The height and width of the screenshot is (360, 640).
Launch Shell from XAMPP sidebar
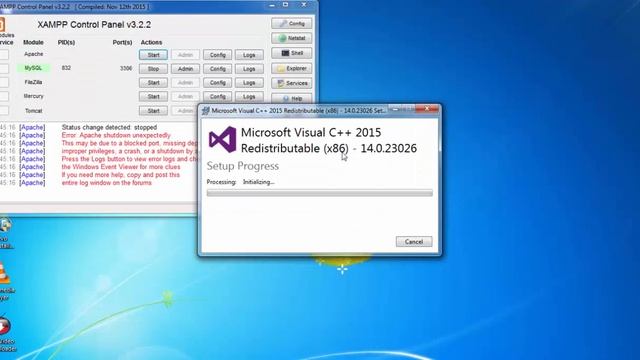pos(291,53)
